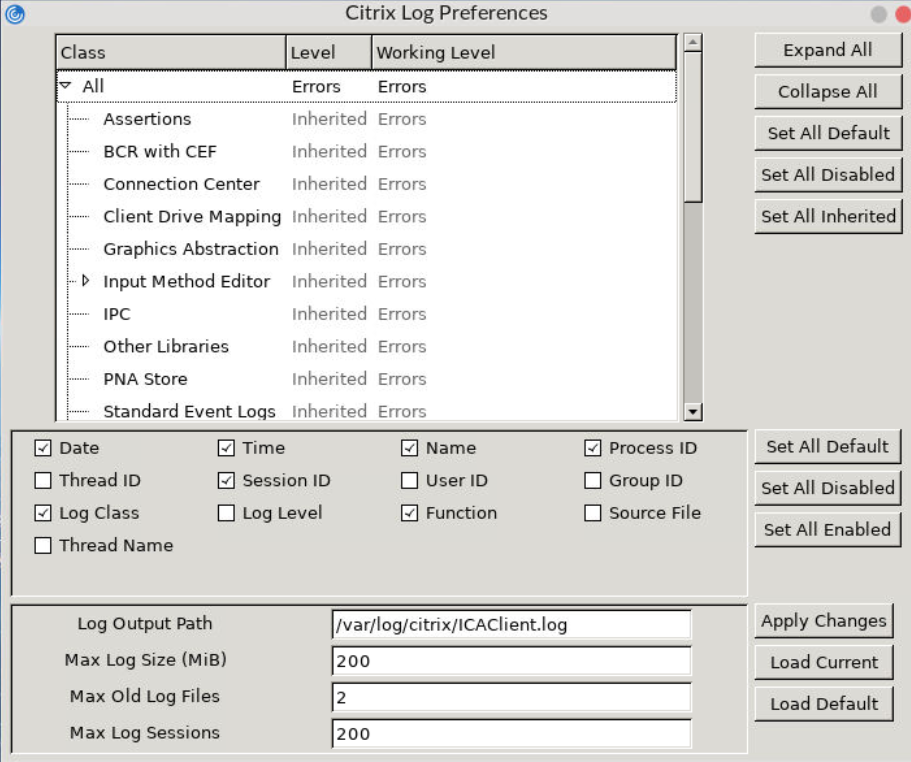Enable the Log Level checkbox
The image size is (911, 762).
tap(226, 513)
